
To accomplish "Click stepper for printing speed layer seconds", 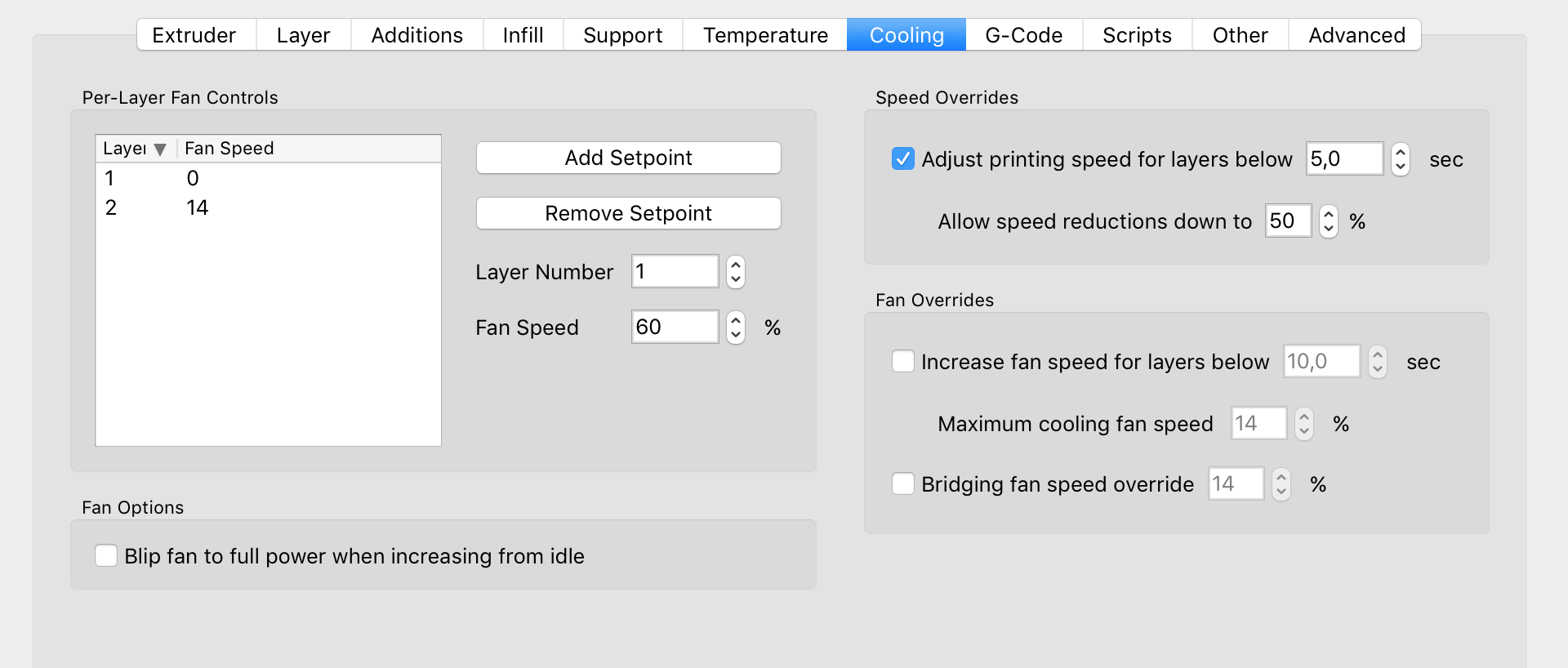I will coord(1400,158).
